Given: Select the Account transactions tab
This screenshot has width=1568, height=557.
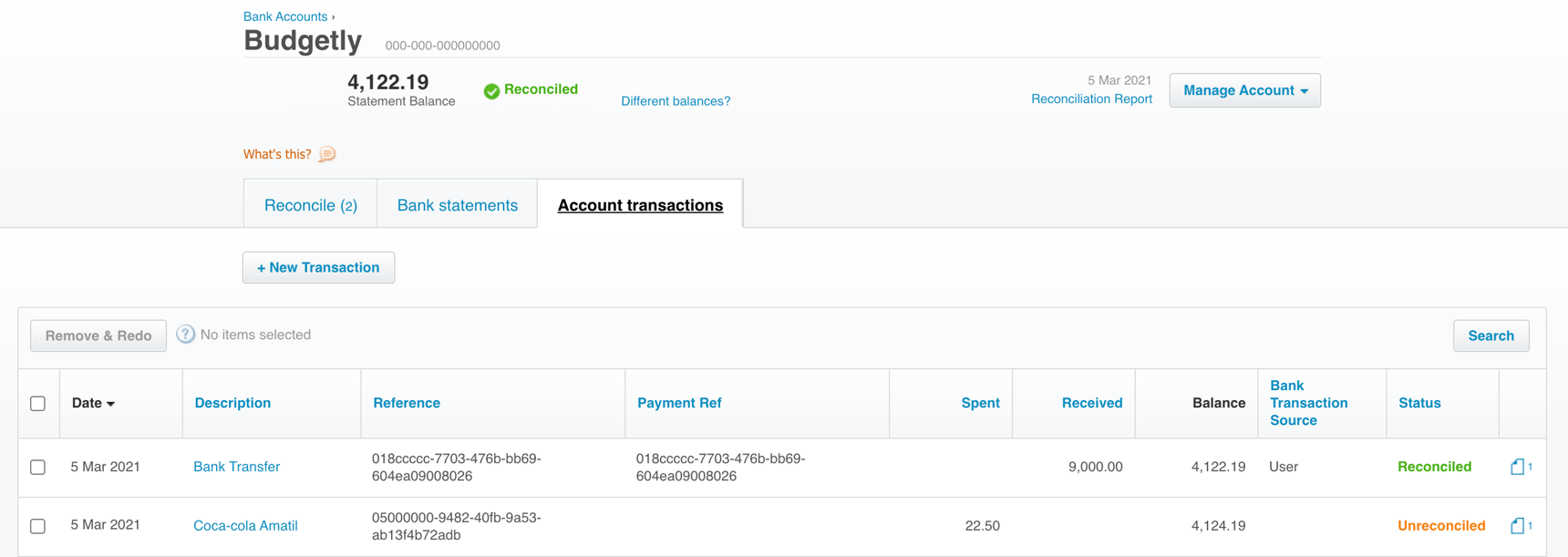Looking at the screenshot, I should click(640, 204).
